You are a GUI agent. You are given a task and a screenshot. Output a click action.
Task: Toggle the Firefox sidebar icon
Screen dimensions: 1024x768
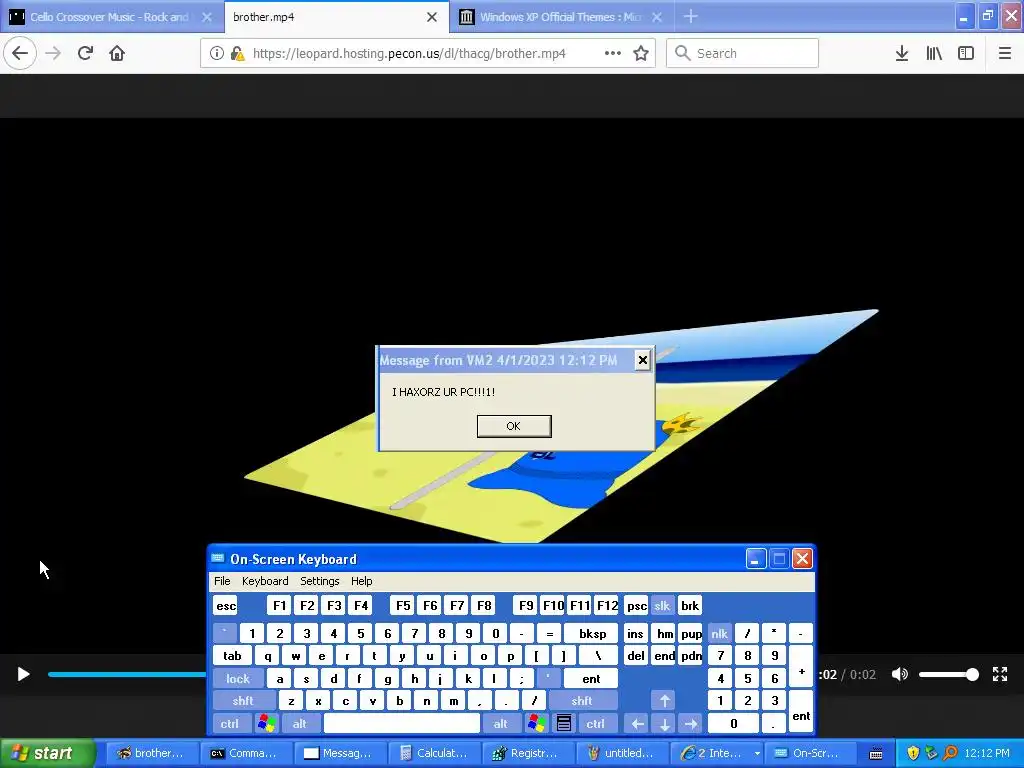tap(966, 54)
